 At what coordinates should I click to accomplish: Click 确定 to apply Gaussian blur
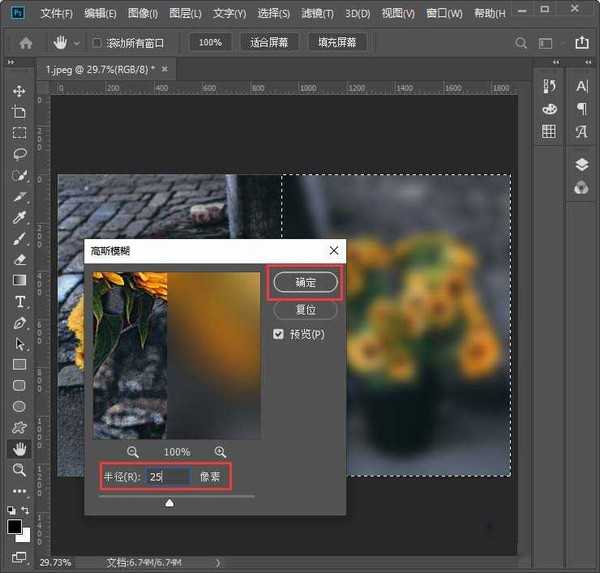306,283
